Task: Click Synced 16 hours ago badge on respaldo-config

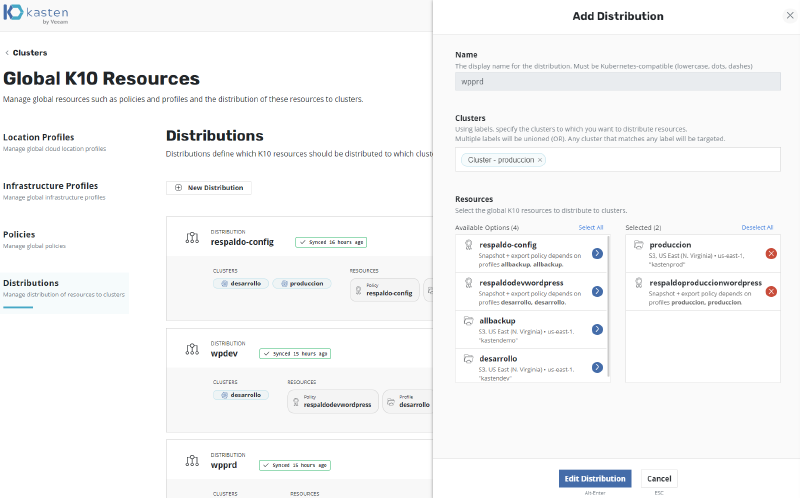Action: [331, 242]
